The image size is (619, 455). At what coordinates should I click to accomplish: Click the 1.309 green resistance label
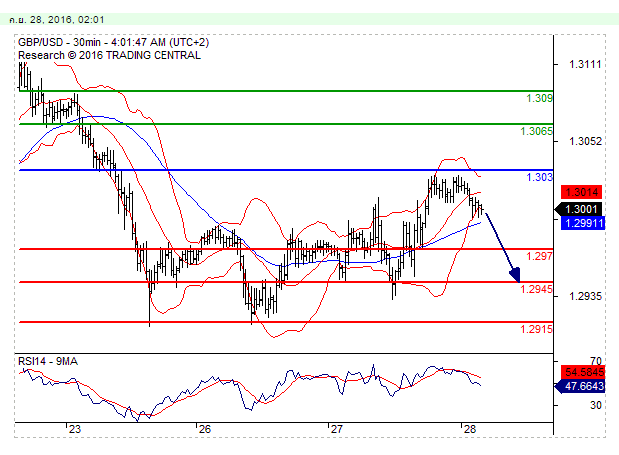539,98
